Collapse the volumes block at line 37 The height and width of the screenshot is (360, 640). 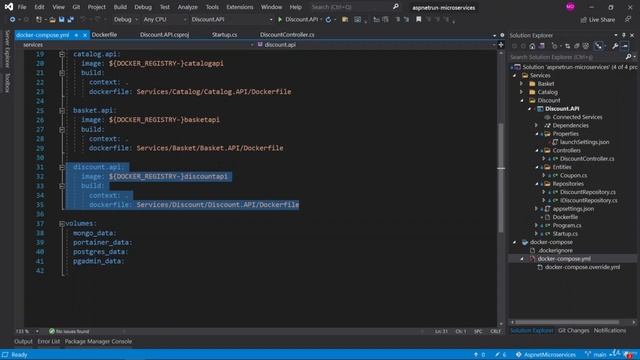click(62, 224)
